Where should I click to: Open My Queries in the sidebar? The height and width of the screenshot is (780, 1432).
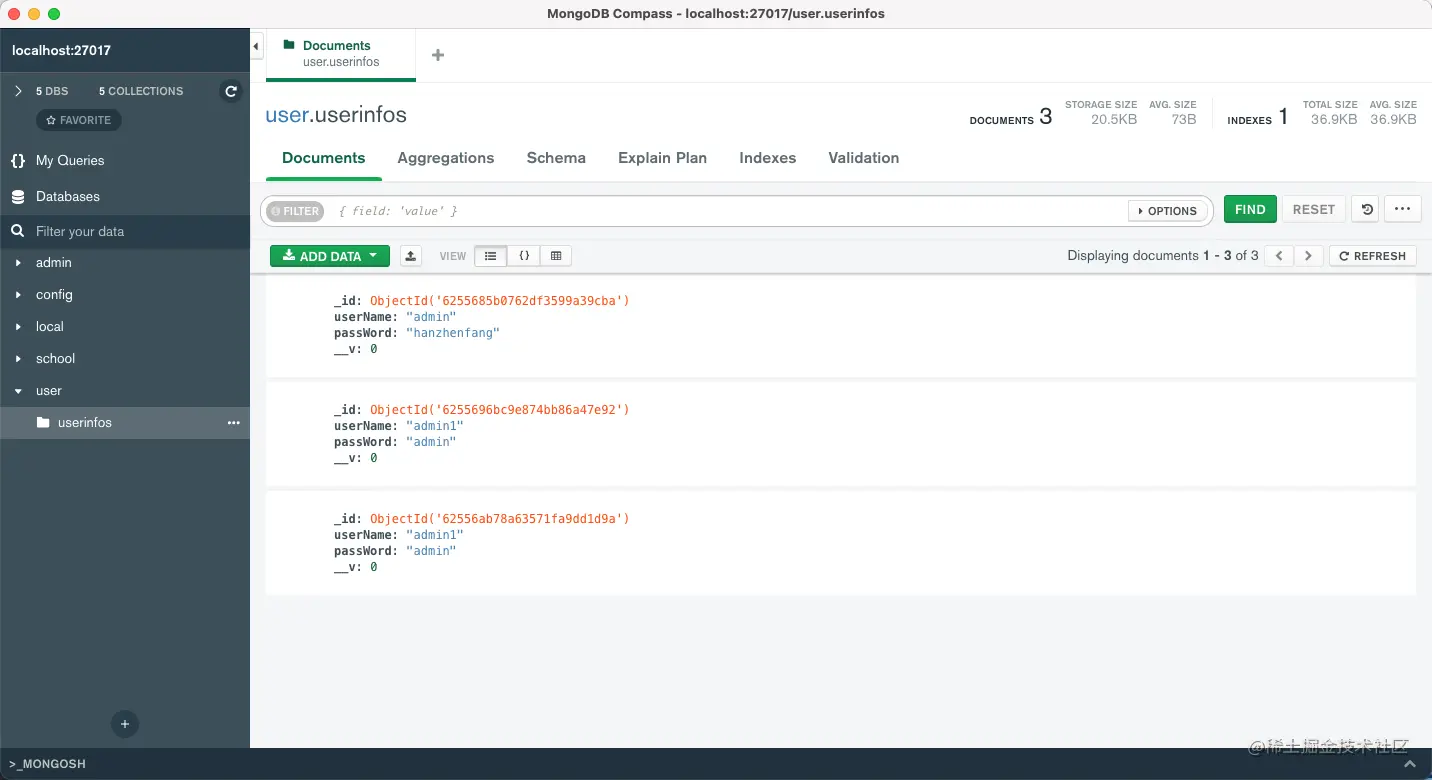70,160
